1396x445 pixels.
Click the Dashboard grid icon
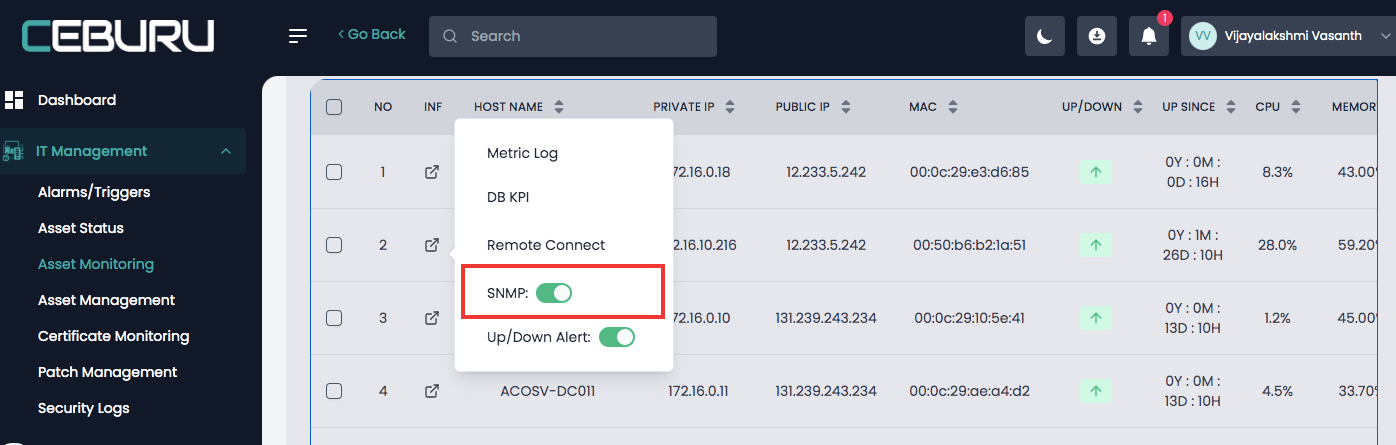pyautogui.click(x=14, y=100)
